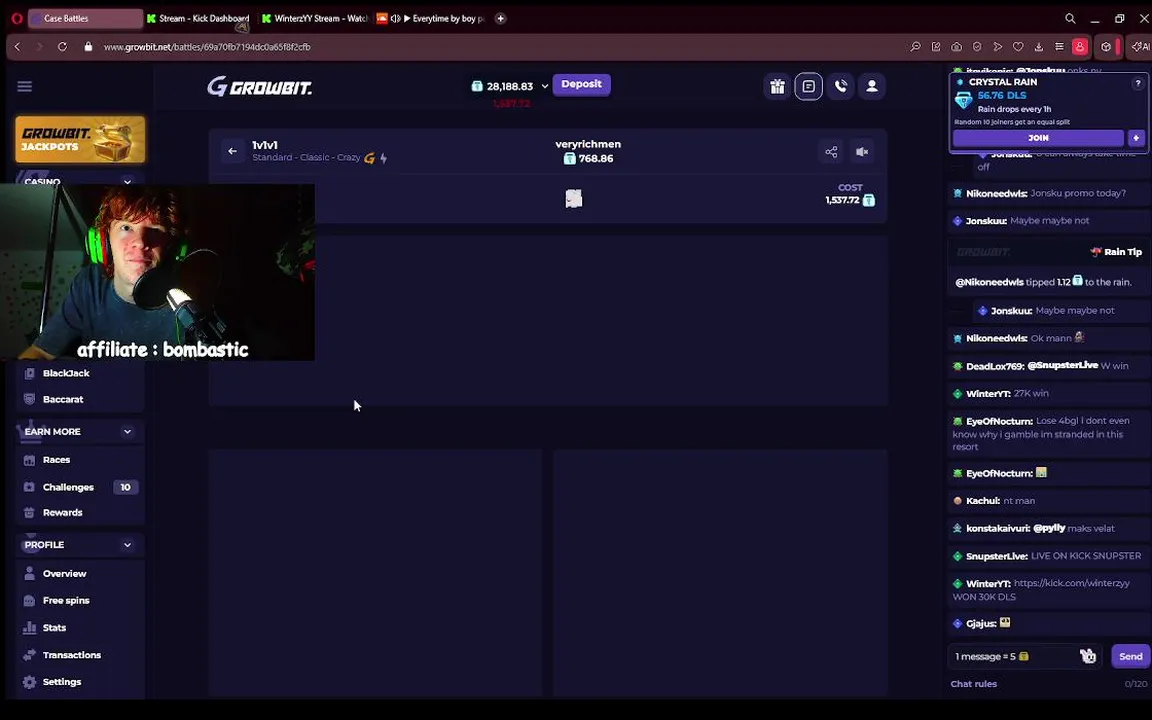Screen dimensions: 1152x720
Task: Open the browser extensions cube icon
Action: tap(1106, 46)
